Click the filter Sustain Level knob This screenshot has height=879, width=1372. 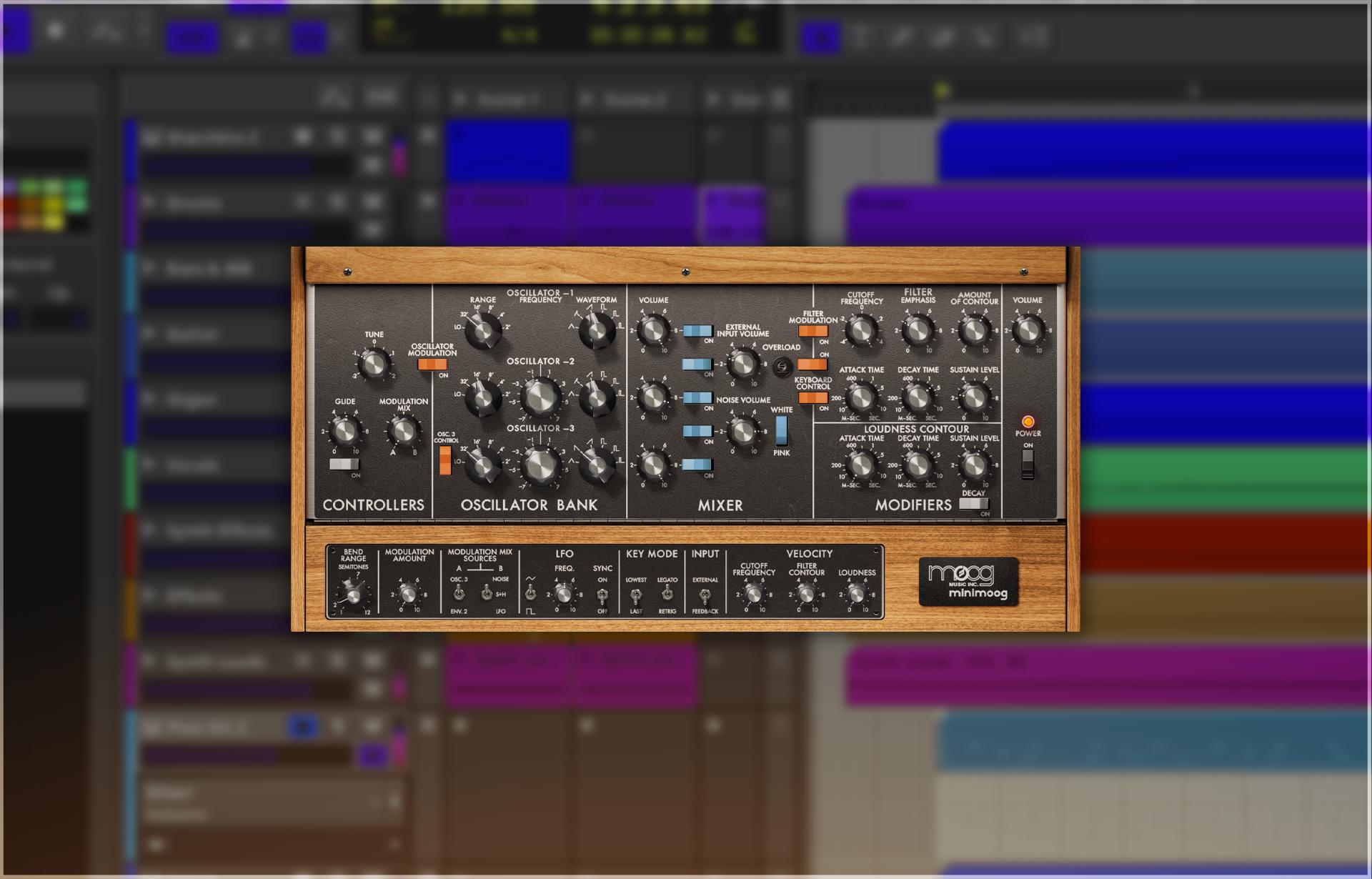[x=973, y=397]
